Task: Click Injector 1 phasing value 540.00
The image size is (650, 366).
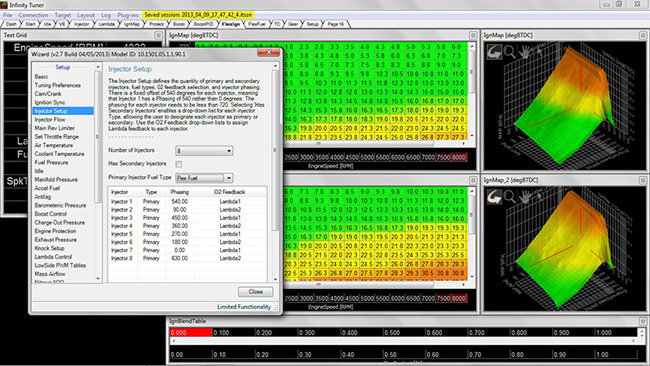Action: pos(179,201)
